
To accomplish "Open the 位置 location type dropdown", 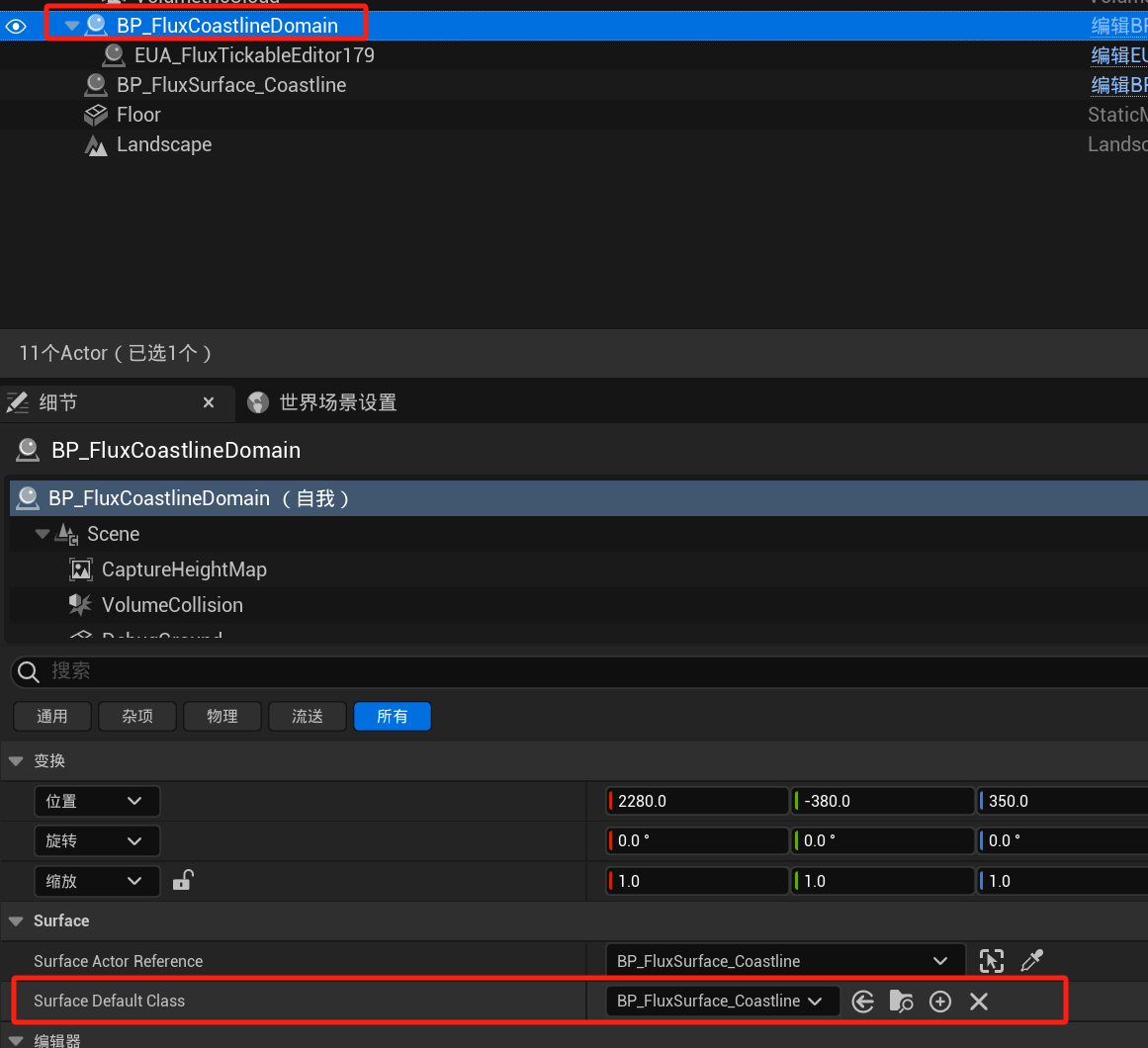I will [97, 802].
